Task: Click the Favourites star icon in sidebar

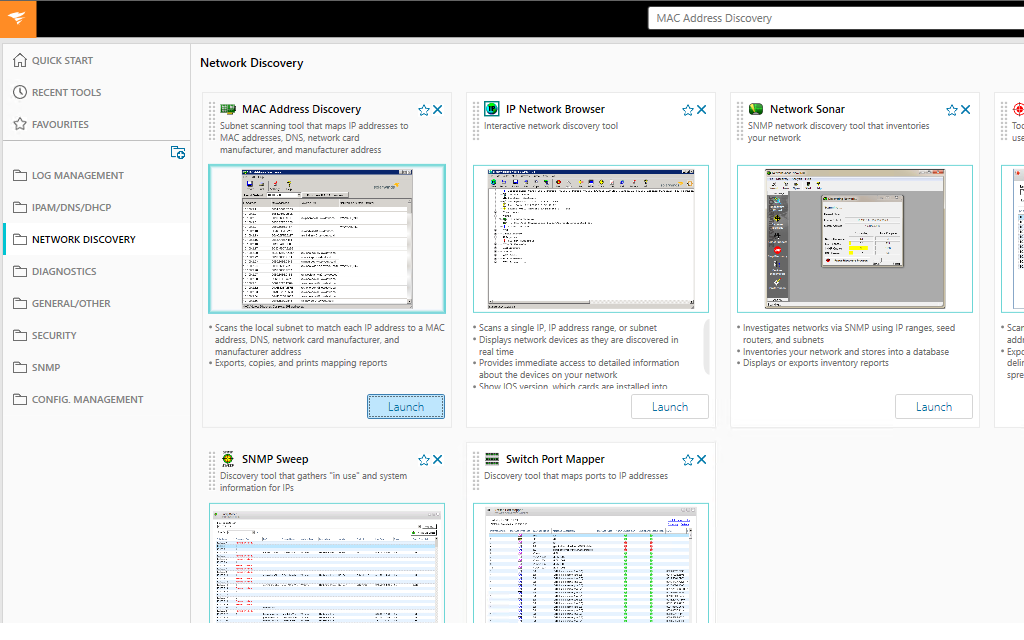Action: coord(21,123)
